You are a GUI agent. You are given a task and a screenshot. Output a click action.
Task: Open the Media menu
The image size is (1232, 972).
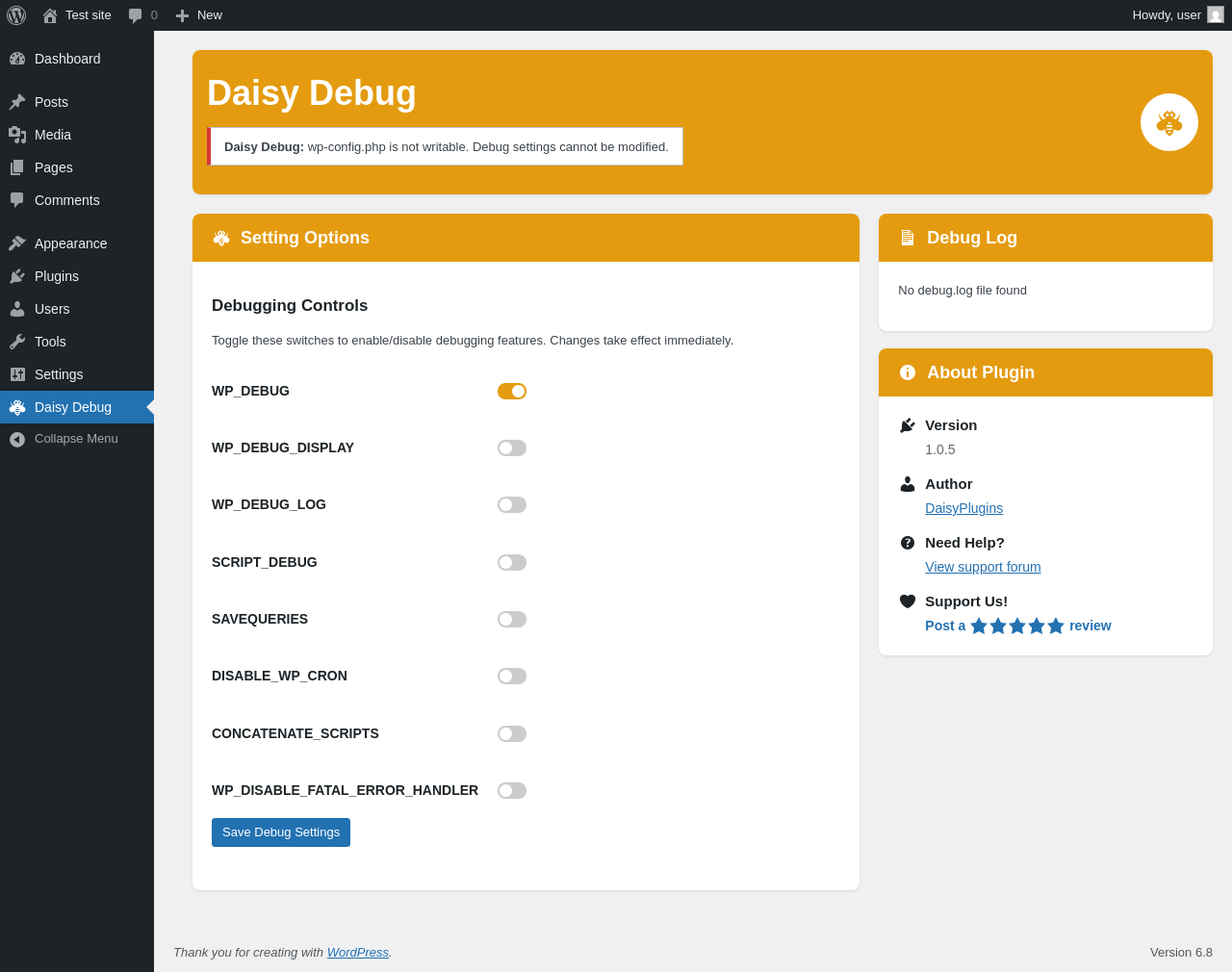[x=77, y=135]
